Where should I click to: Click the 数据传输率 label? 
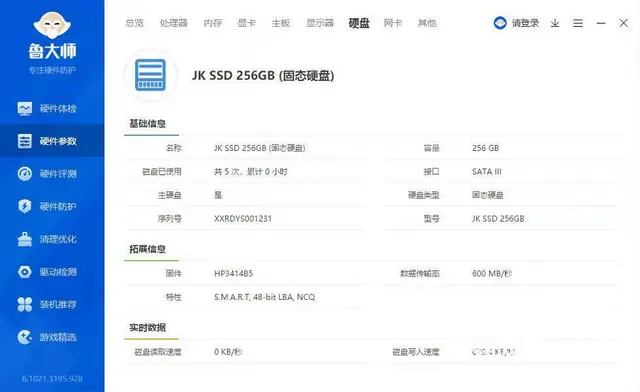tap(420, 273)
